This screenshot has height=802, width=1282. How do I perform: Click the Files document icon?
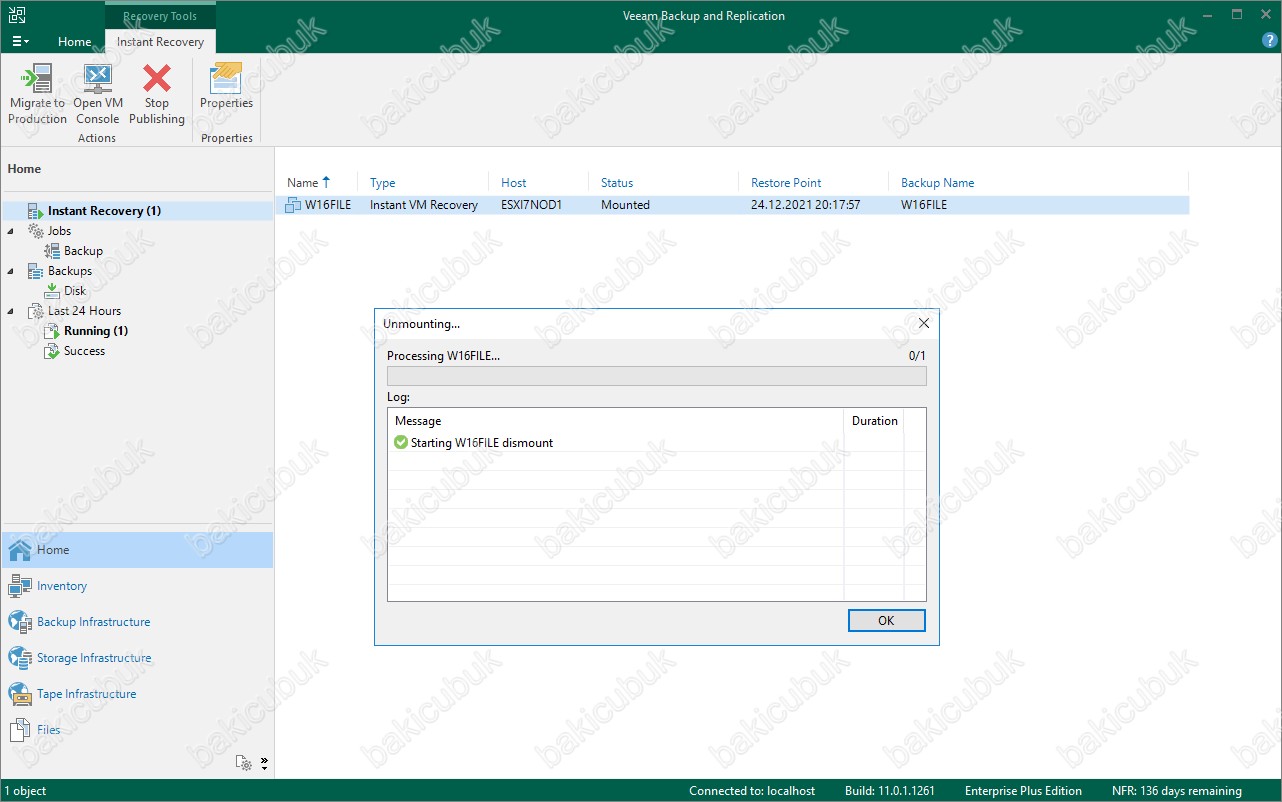click(20, 730)
